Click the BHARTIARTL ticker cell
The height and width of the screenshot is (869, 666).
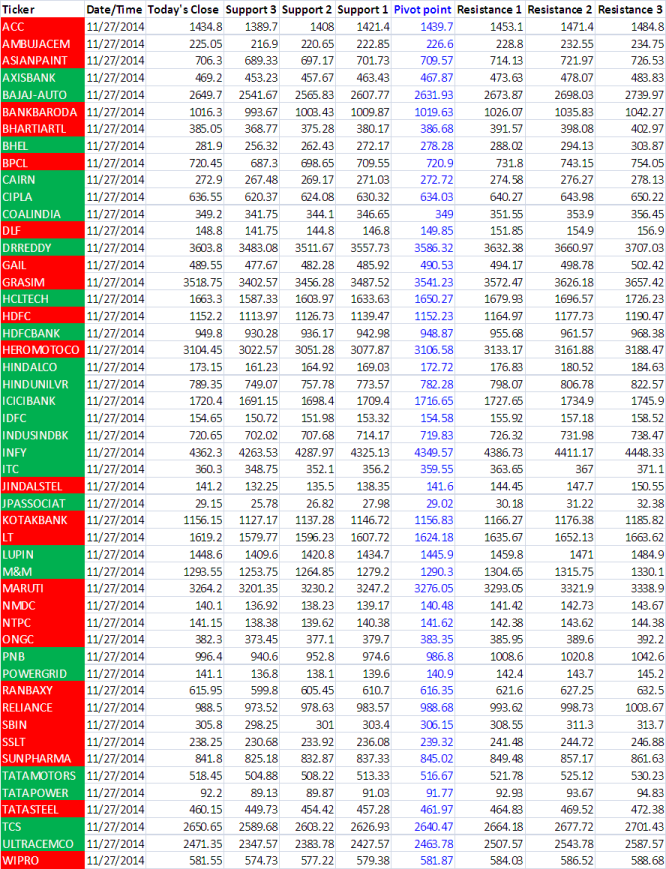click(42, 129)
